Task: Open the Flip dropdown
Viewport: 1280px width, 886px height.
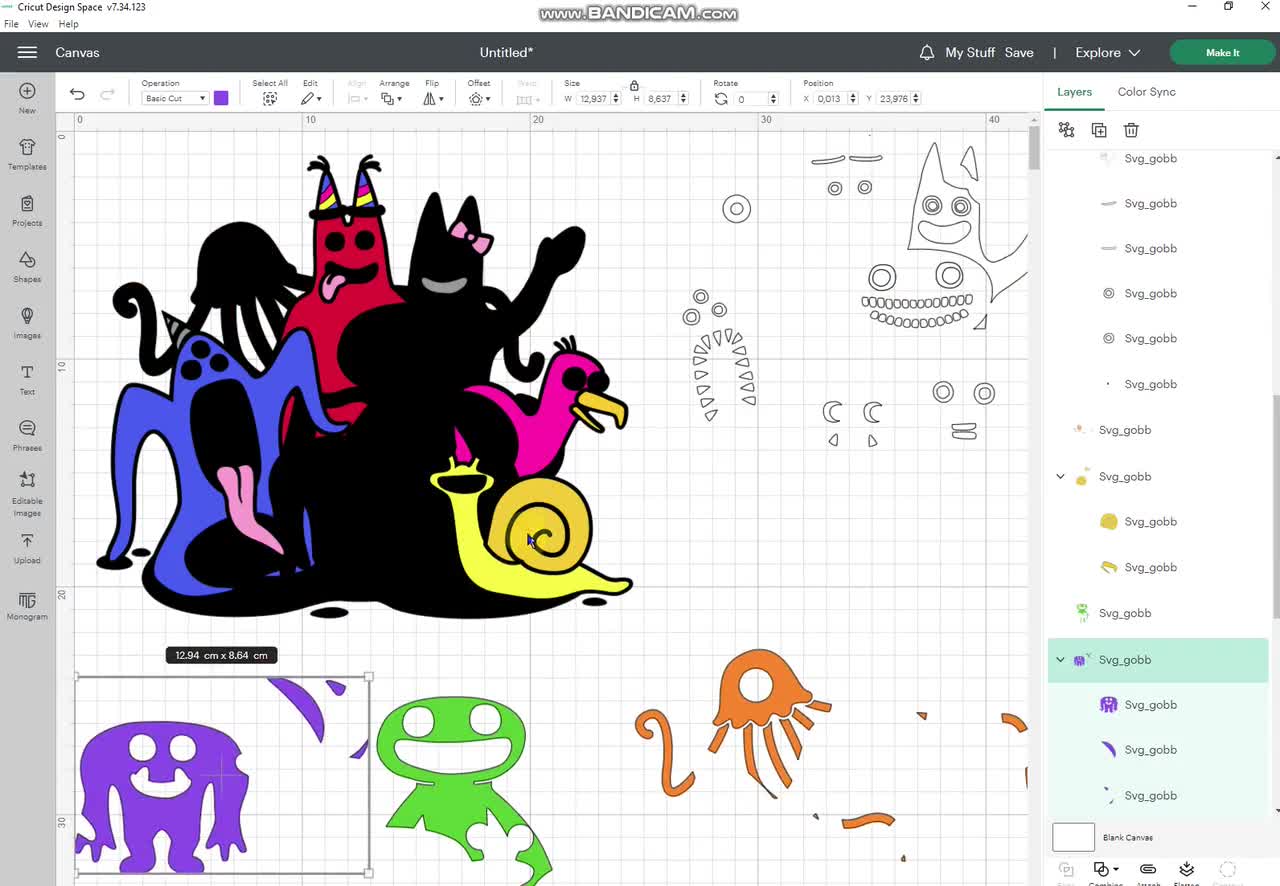Action: [433, 98]
